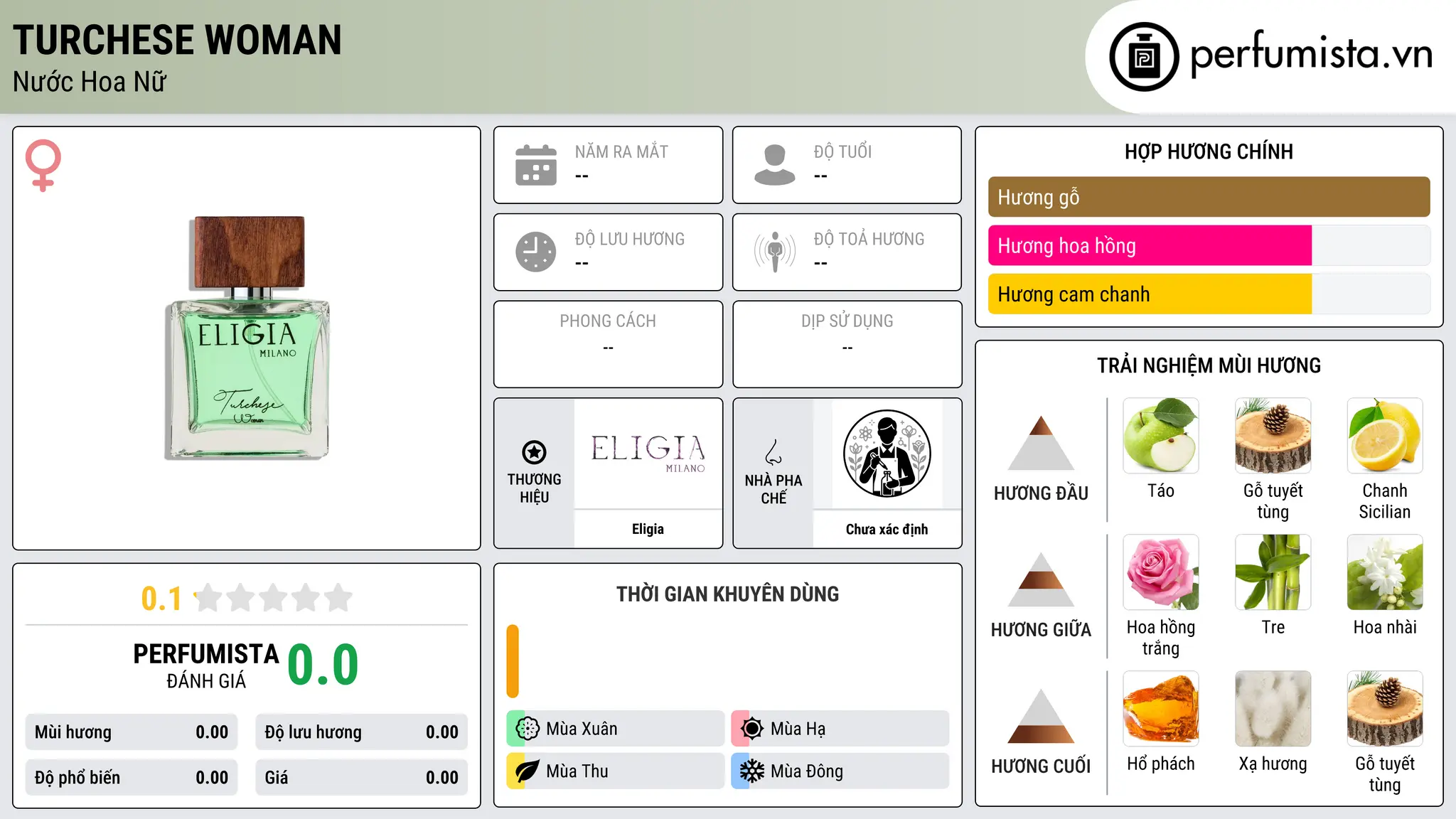
Task: Click the Mùa Đông season bar
Action: [840, 771]
